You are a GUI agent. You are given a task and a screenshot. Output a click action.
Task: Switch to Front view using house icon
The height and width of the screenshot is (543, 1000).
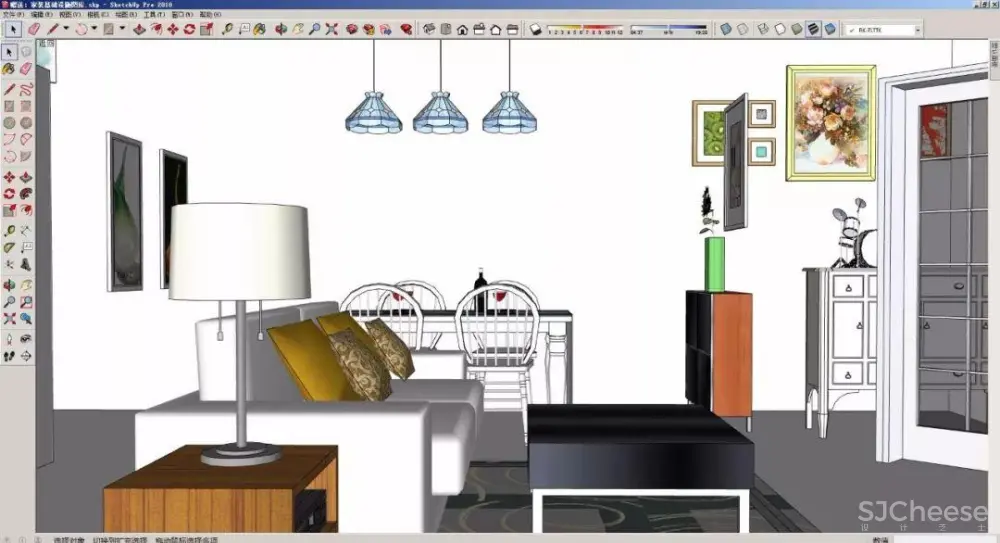[x=462, y=30]
